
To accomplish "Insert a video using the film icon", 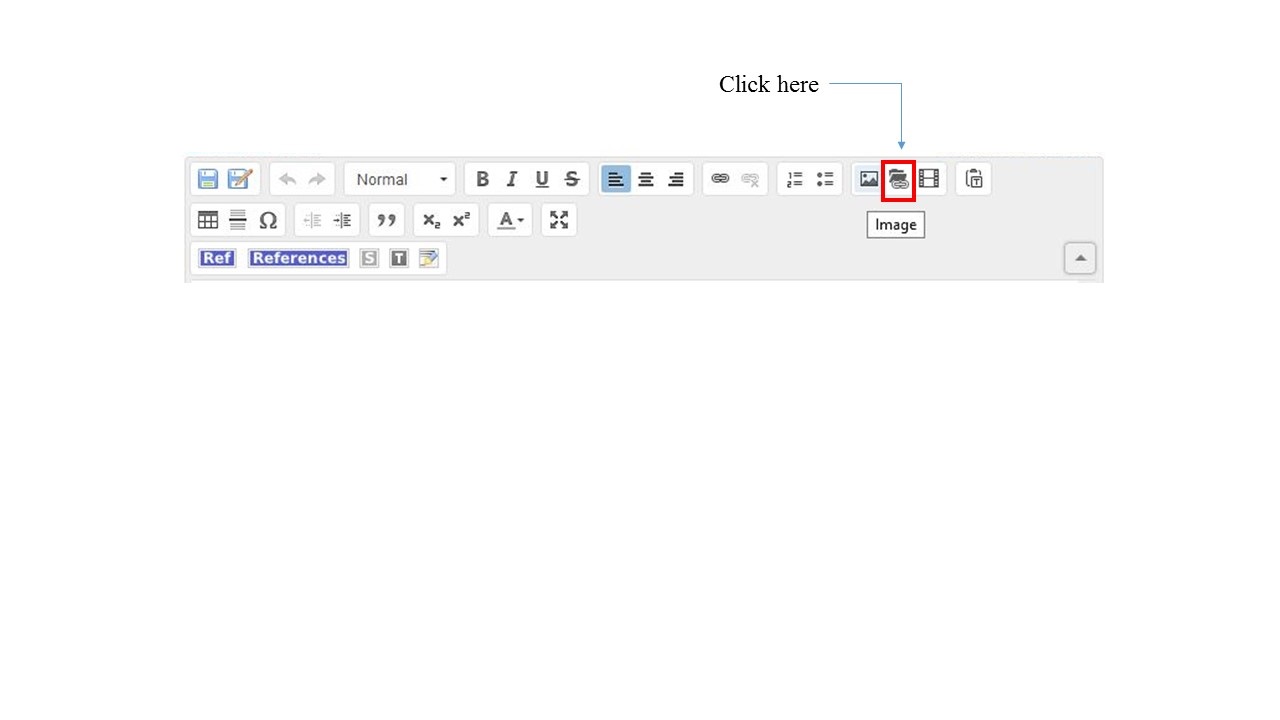I will click(929, 179).
